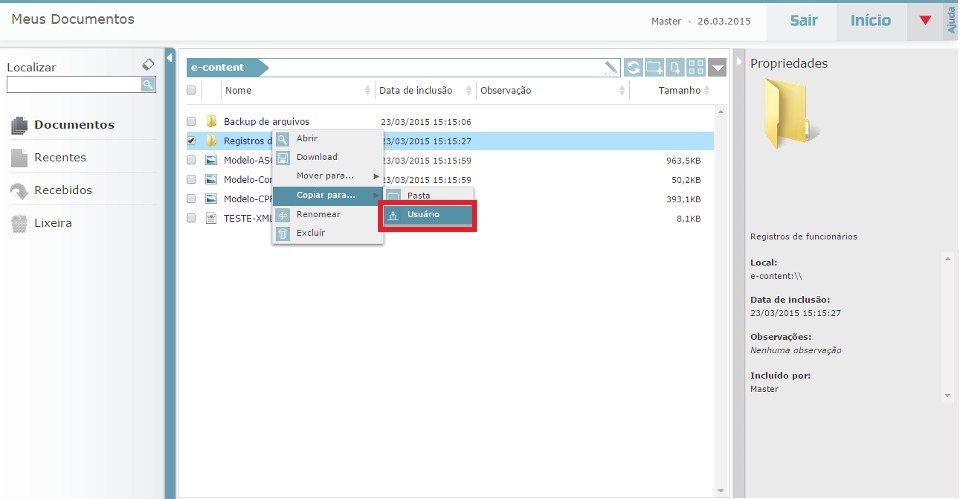Uncheck the Registros folder checkbox
Image resolution: width=960 pixels, height=499 pixels.
pos(191,141)
